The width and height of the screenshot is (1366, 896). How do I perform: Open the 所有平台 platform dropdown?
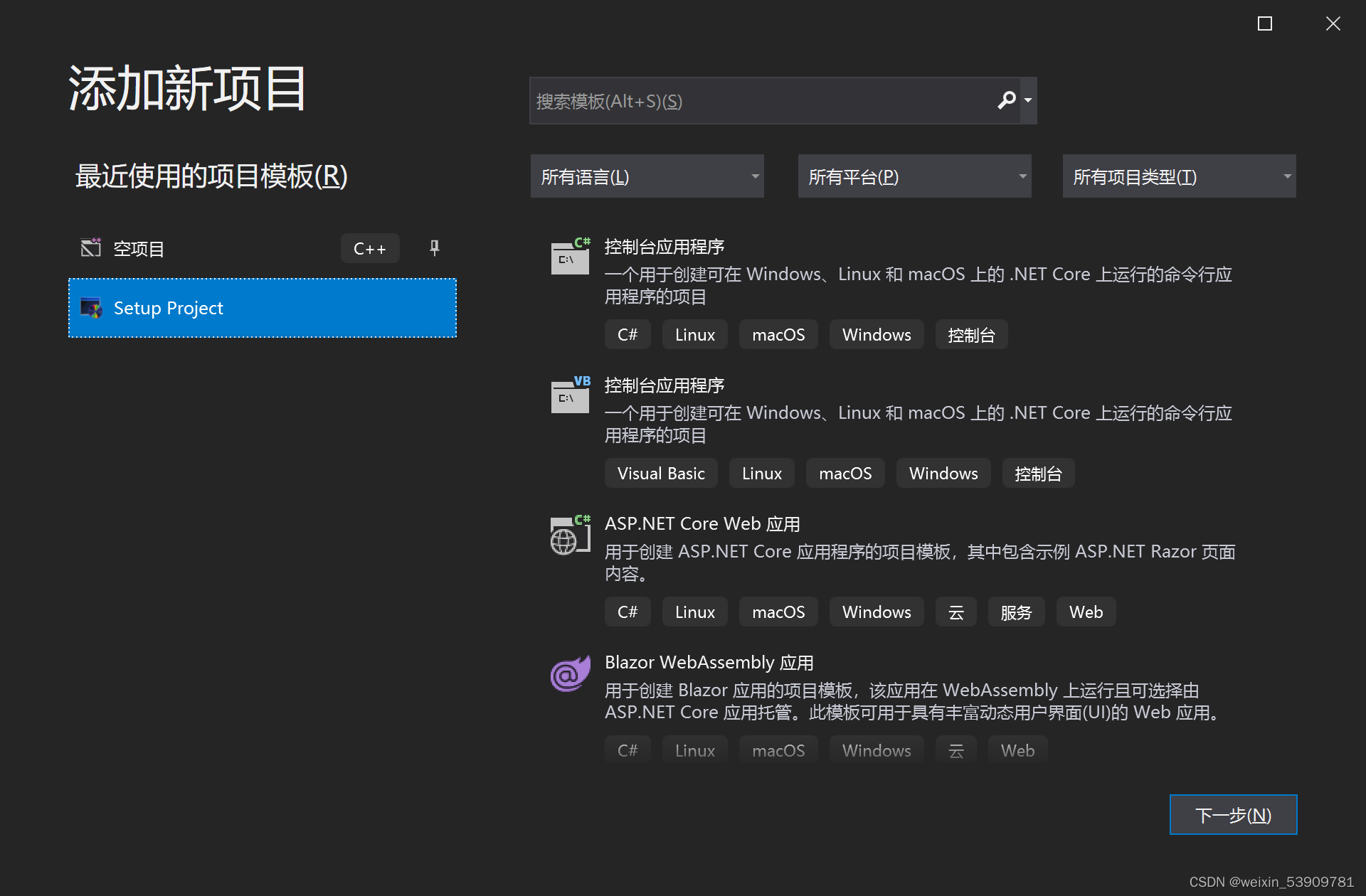pos(914,176)
